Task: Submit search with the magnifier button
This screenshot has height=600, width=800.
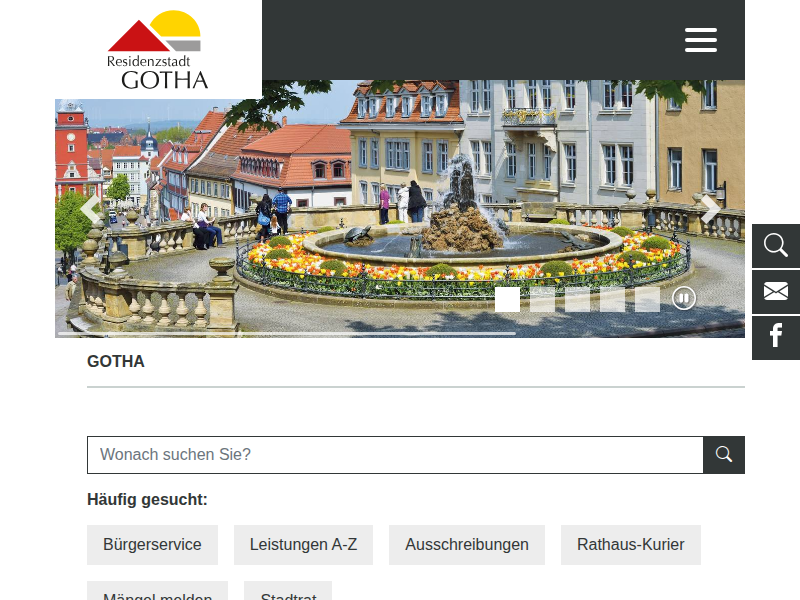Action: click(x=723, y=455)
